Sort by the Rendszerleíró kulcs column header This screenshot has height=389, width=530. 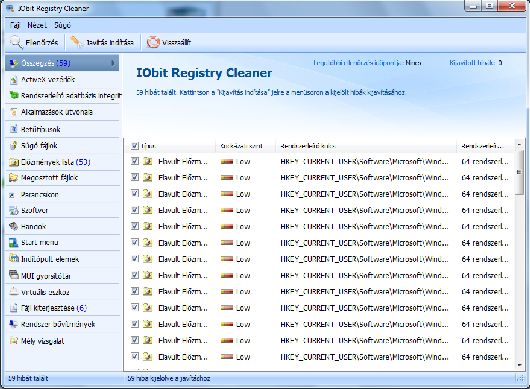366,146
